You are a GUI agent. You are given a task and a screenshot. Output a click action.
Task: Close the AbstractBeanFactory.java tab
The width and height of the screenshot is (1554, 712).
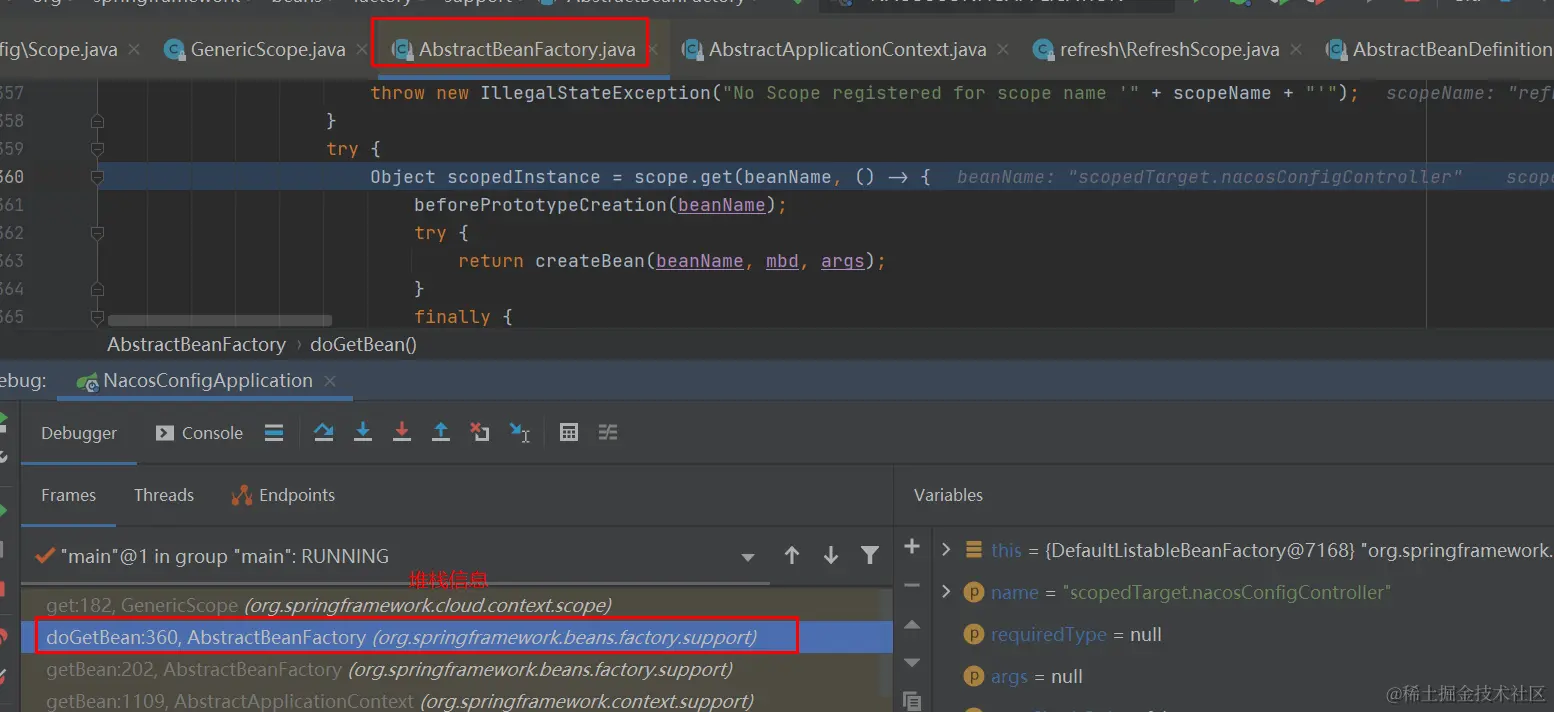tap(653, 49)
